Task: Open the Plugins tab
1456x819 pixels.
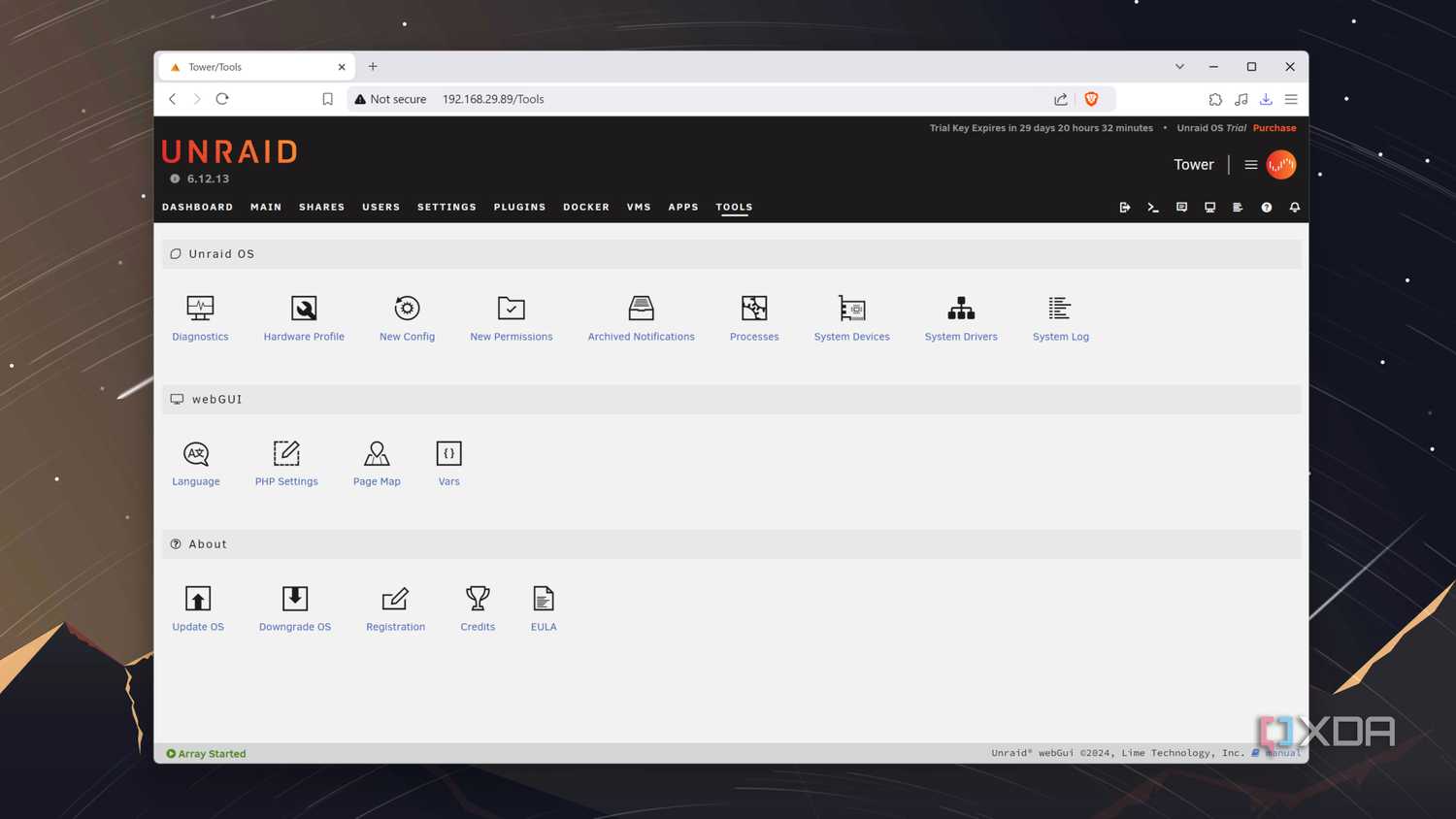Action: (x=519, y=207)
